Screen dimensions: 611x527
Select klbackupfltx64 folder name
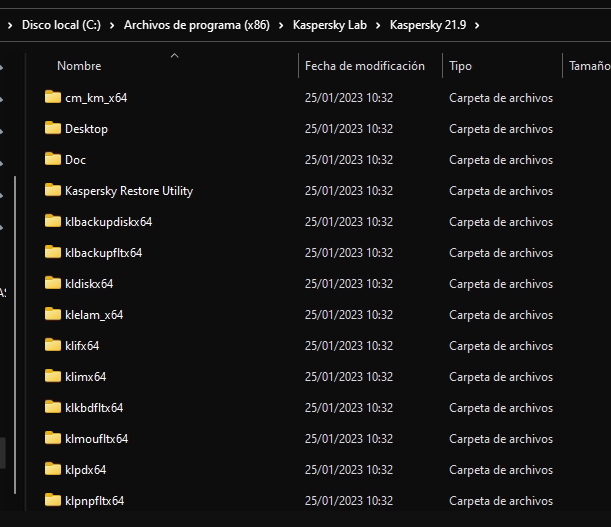103,253
